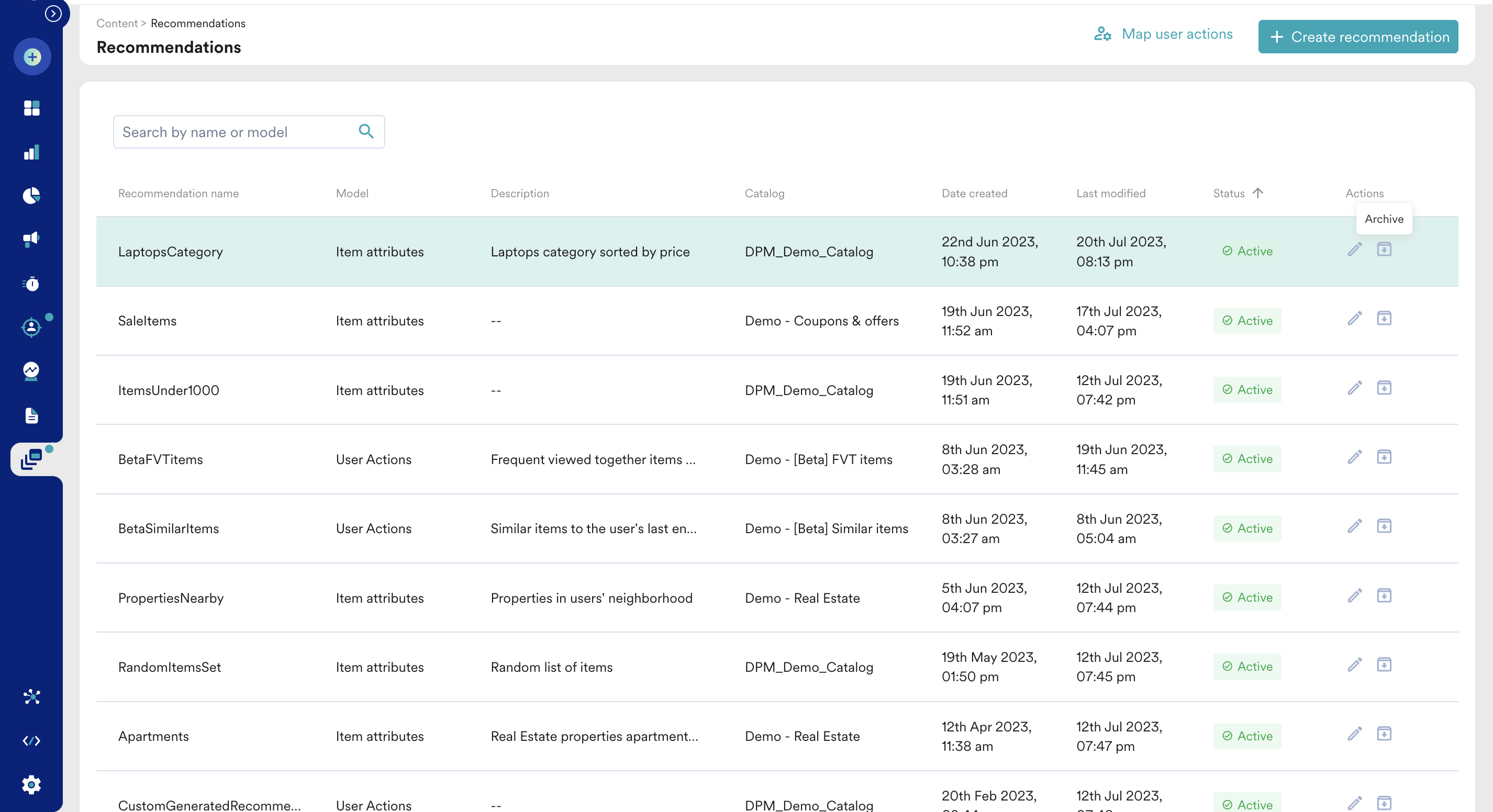Open the settings gear icon in the sidebar
Screen dimensions: 1493x812
(x=32, y=785)
